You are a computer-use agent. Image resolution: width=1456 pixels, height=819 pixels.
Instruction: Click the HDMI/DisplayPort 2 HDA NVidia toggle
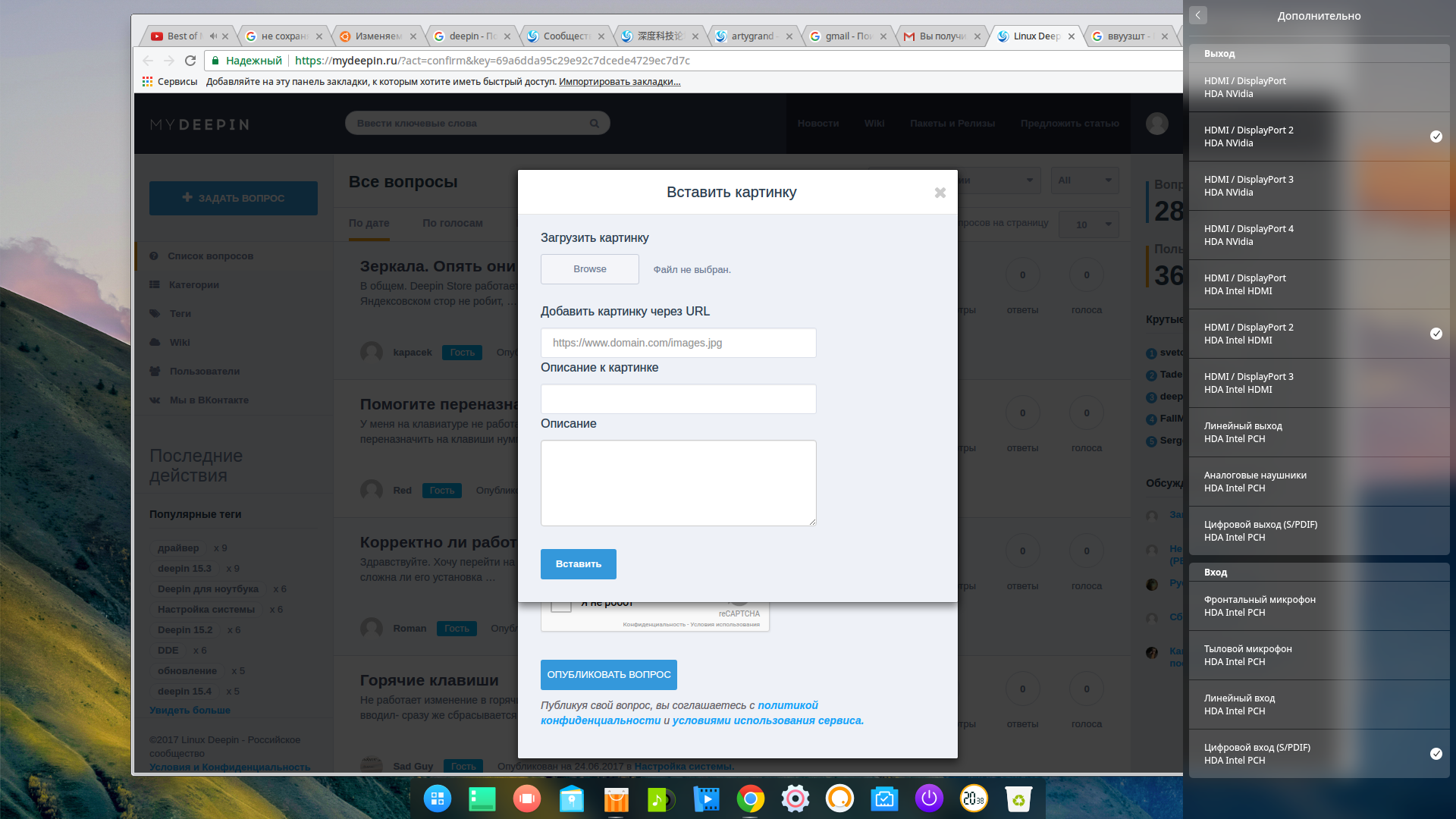tap(1438, 136)
